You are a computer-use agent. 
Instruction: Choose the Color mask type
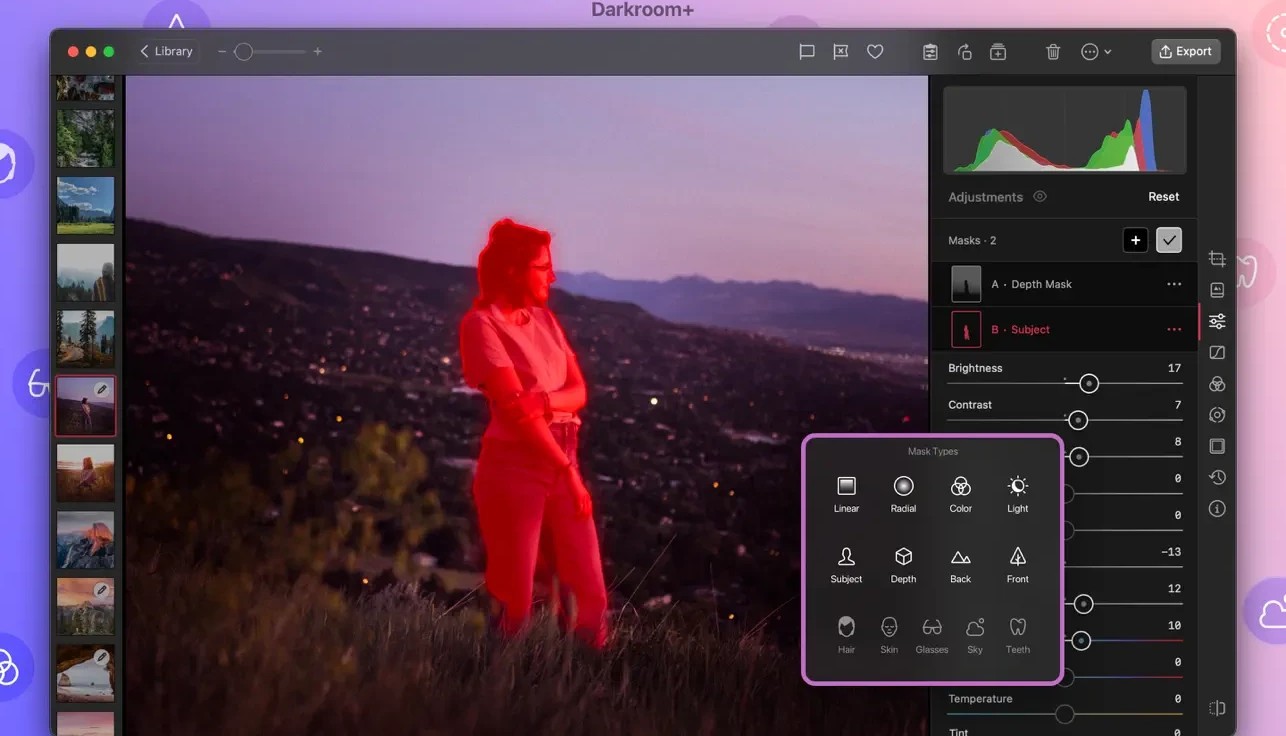pyautogui.click(x=960, y=495)
